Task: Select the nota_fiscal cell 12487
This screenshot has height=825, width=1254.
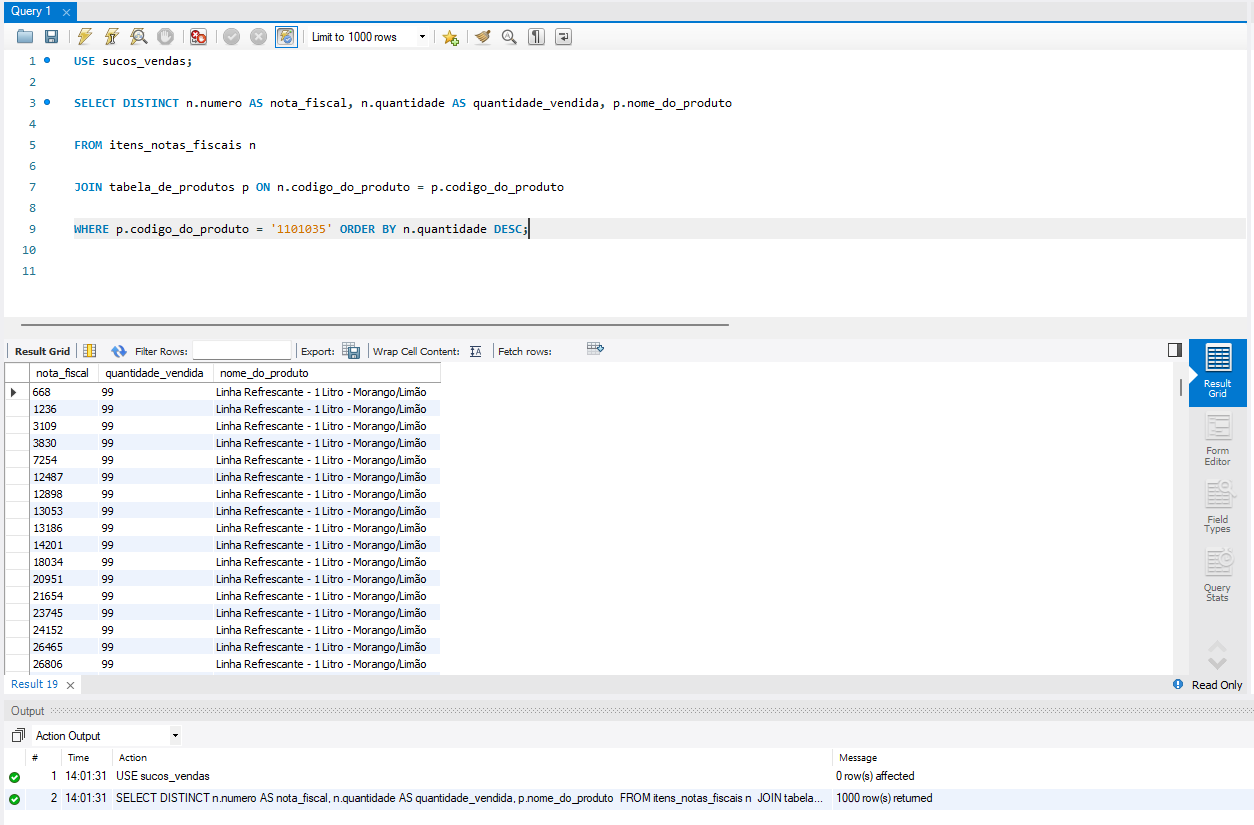Action: [x=63, y=477]
